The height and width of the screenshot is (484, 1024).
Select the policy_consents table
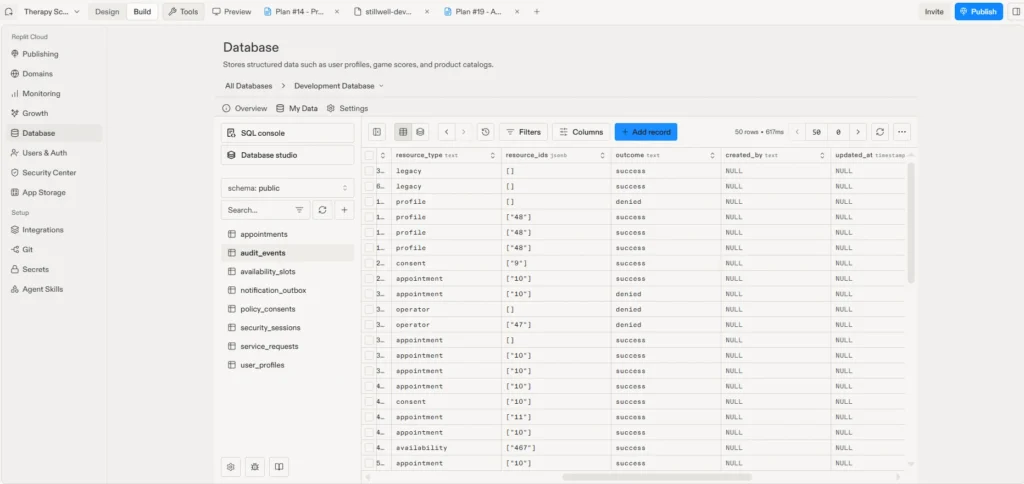click(x=287, y=309)
